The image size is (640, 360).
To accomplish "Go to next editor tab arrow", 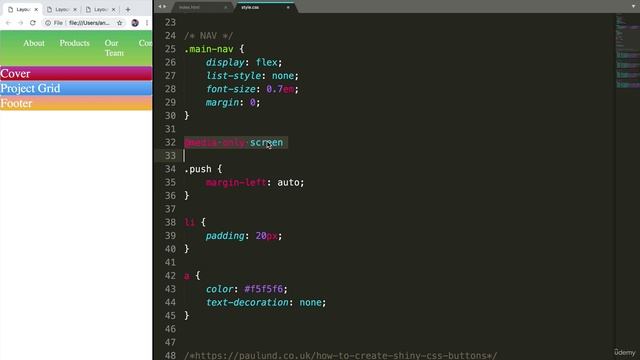I will point(164,7).
